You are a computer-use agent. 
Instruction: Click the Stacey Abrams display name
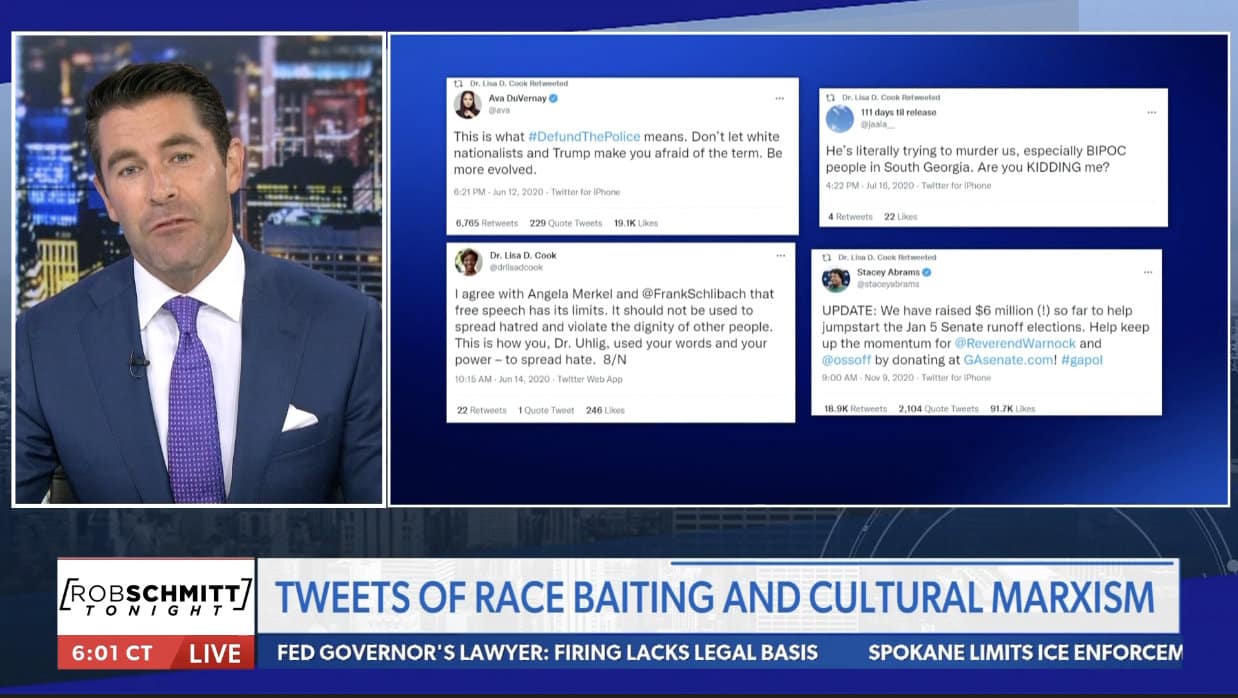(x=888, y=272)
